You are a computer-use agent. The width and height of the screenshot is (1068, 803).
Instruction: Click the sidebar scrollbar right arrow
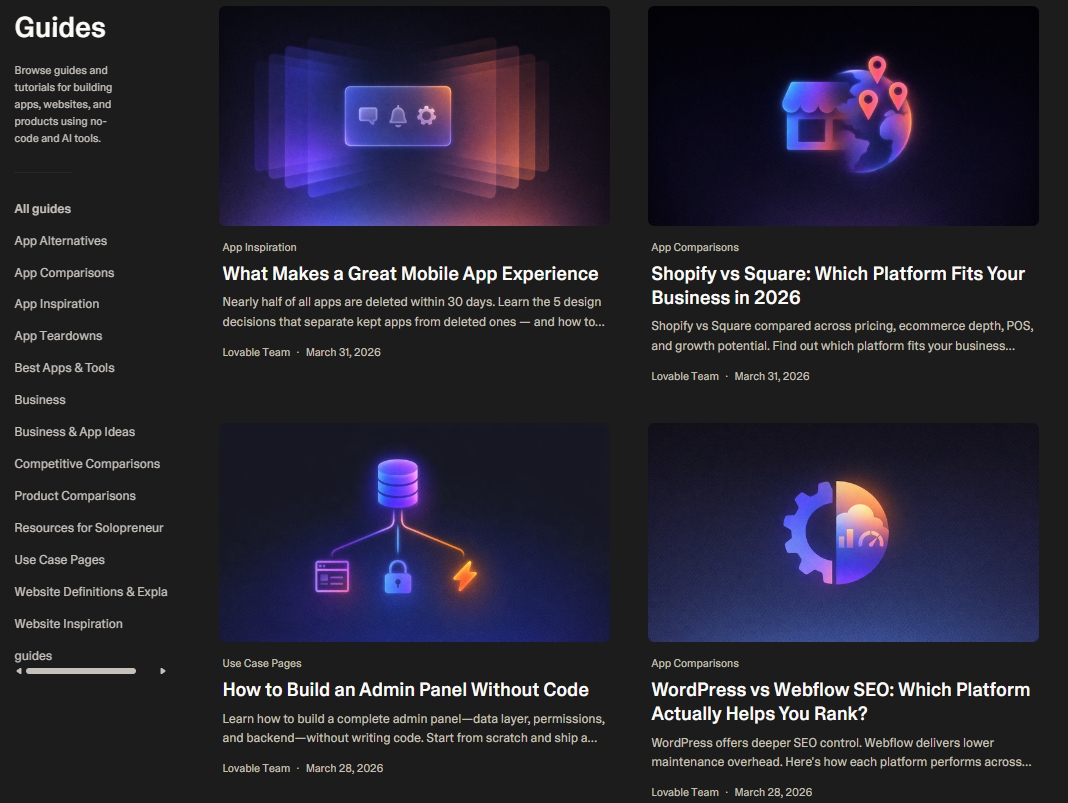162,672
